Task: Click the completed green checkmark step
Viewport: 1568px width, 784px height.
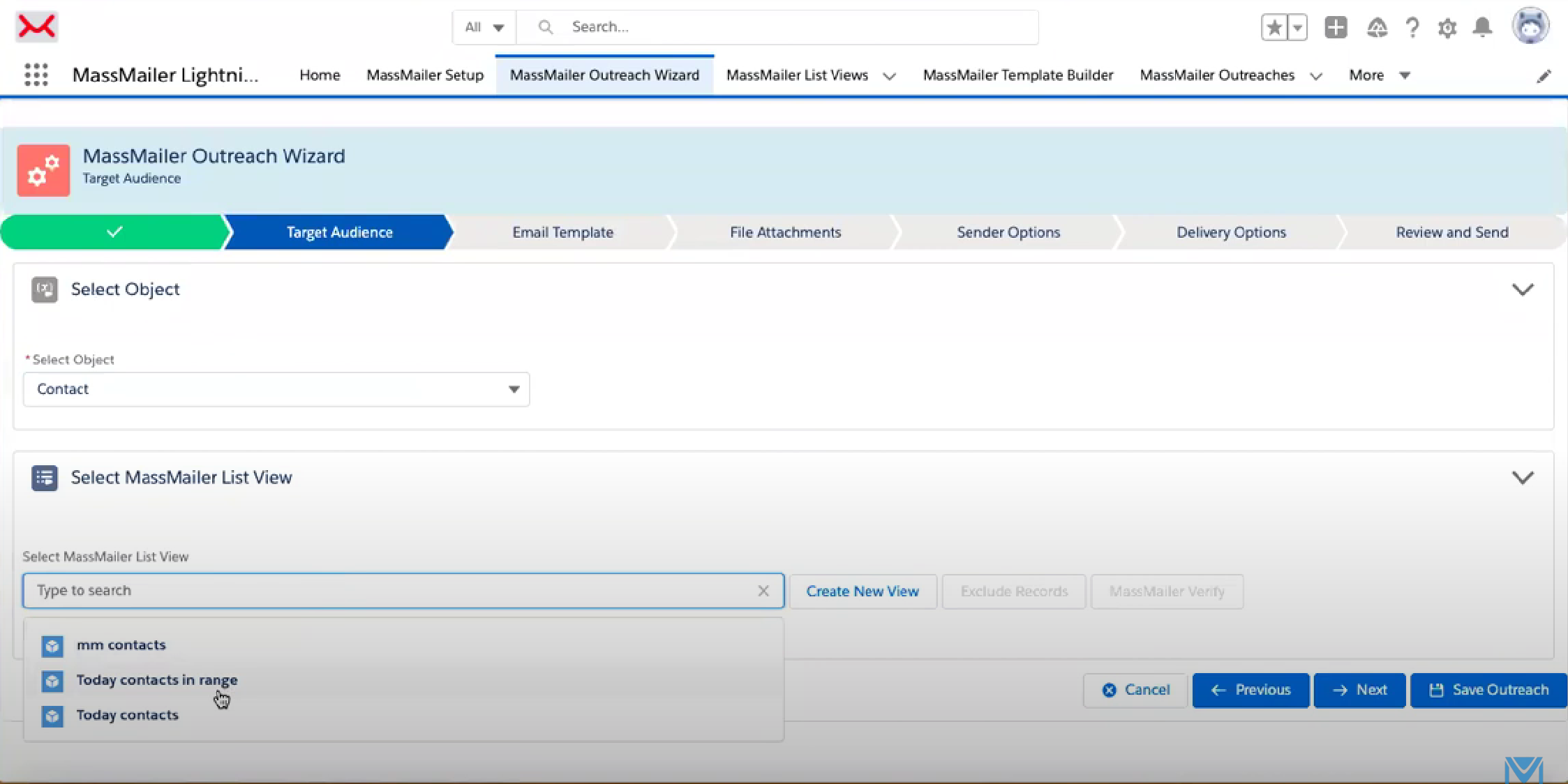Action: (x=114, y=232)
